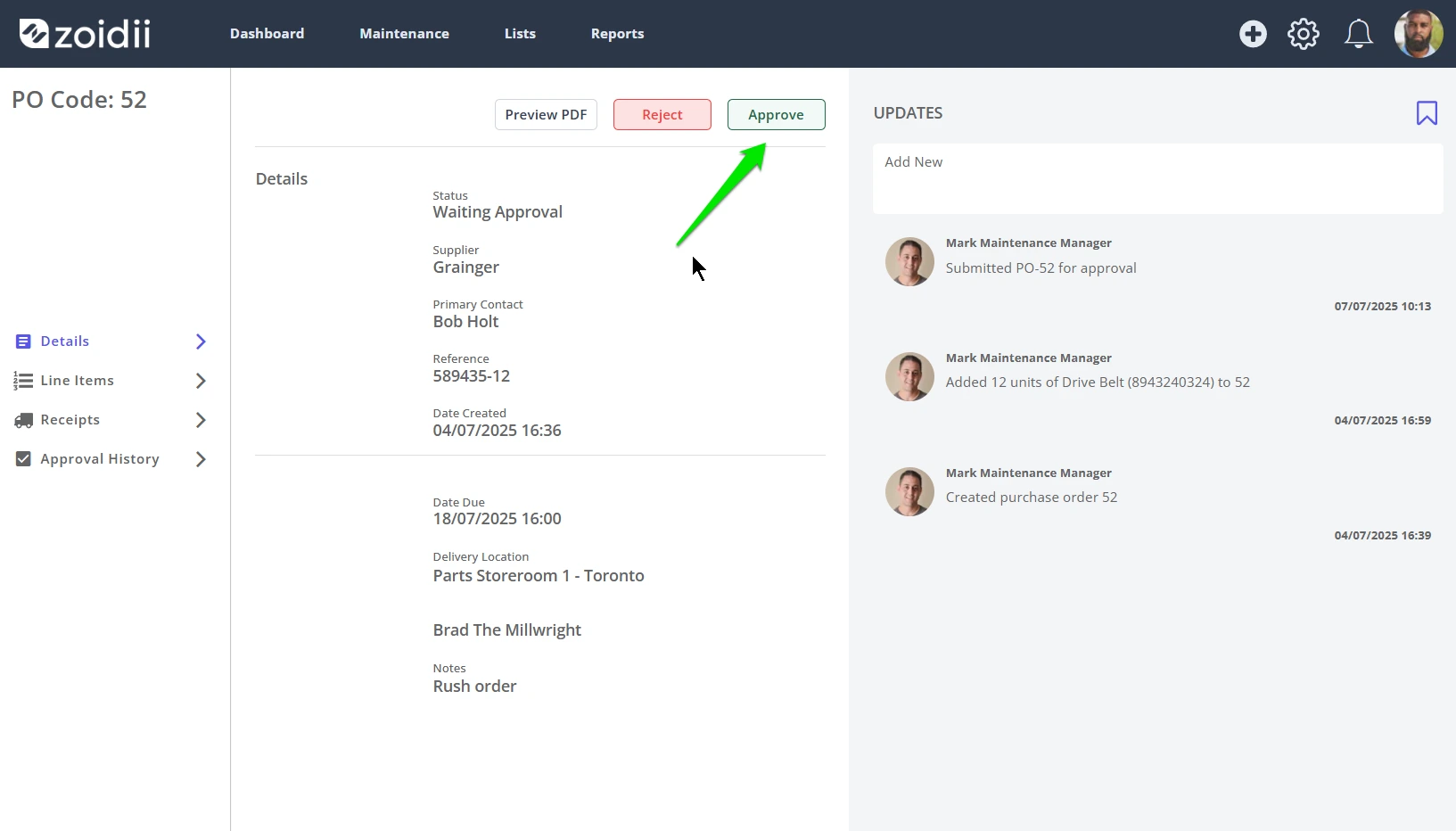Screen dimensions: 1456x831
Task: Go to the Line Items section
Action: (78, 381)
